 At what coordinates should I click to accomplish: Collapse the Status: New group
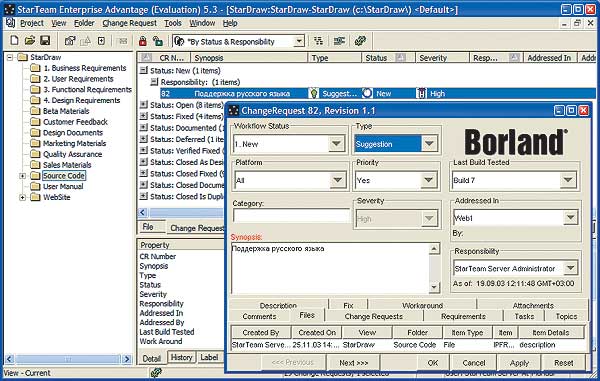pyautogui.click(x=143, y=70)
